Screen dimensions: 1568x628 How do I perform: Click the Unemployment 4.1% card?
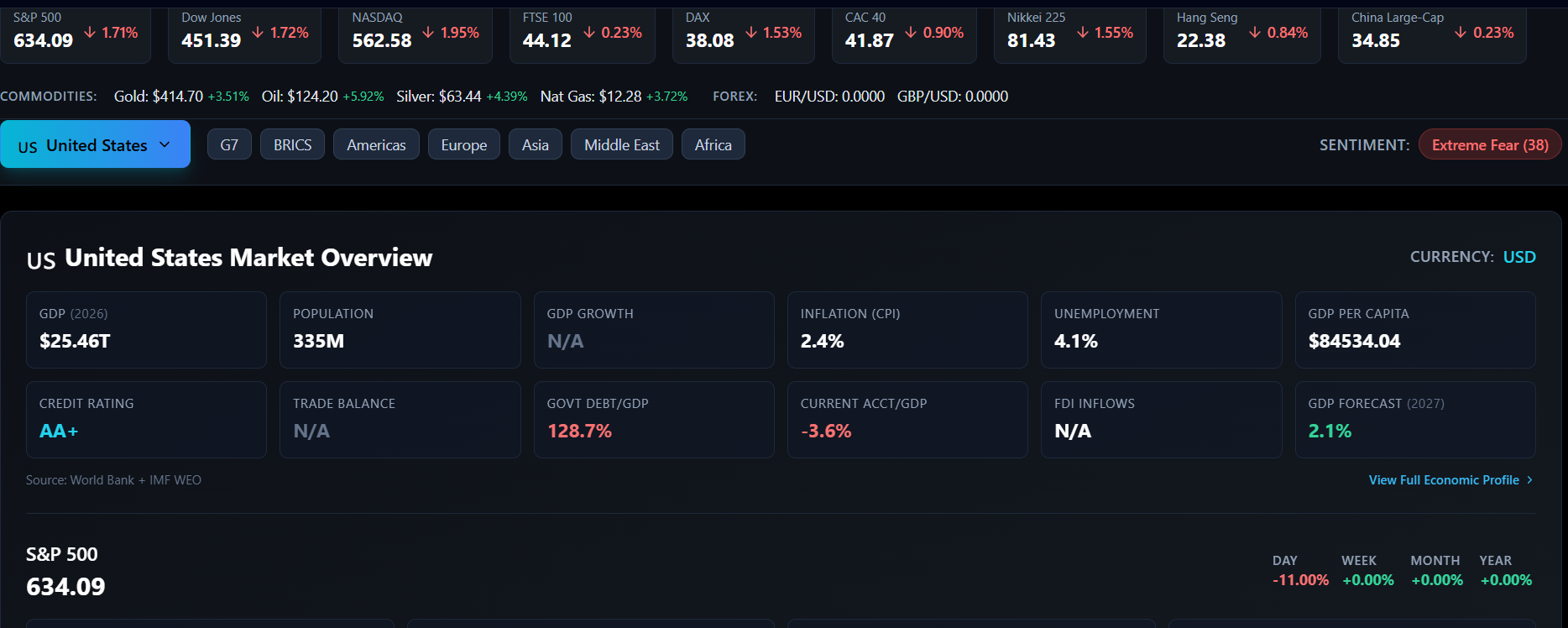coord(1162,330)
